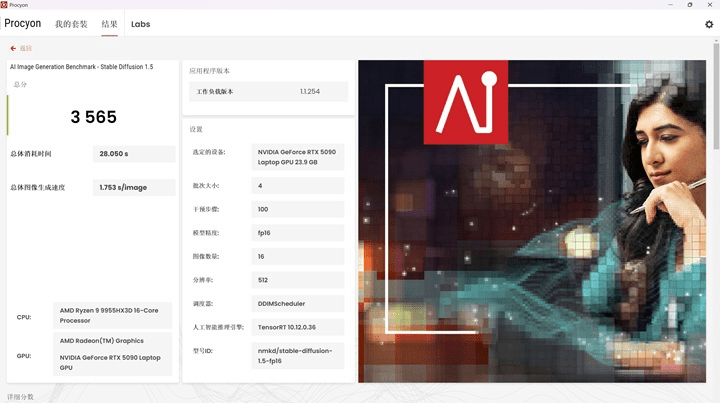Click the red back arrow icon
This screenshot has height=403, width=720.
click(13, 48)
